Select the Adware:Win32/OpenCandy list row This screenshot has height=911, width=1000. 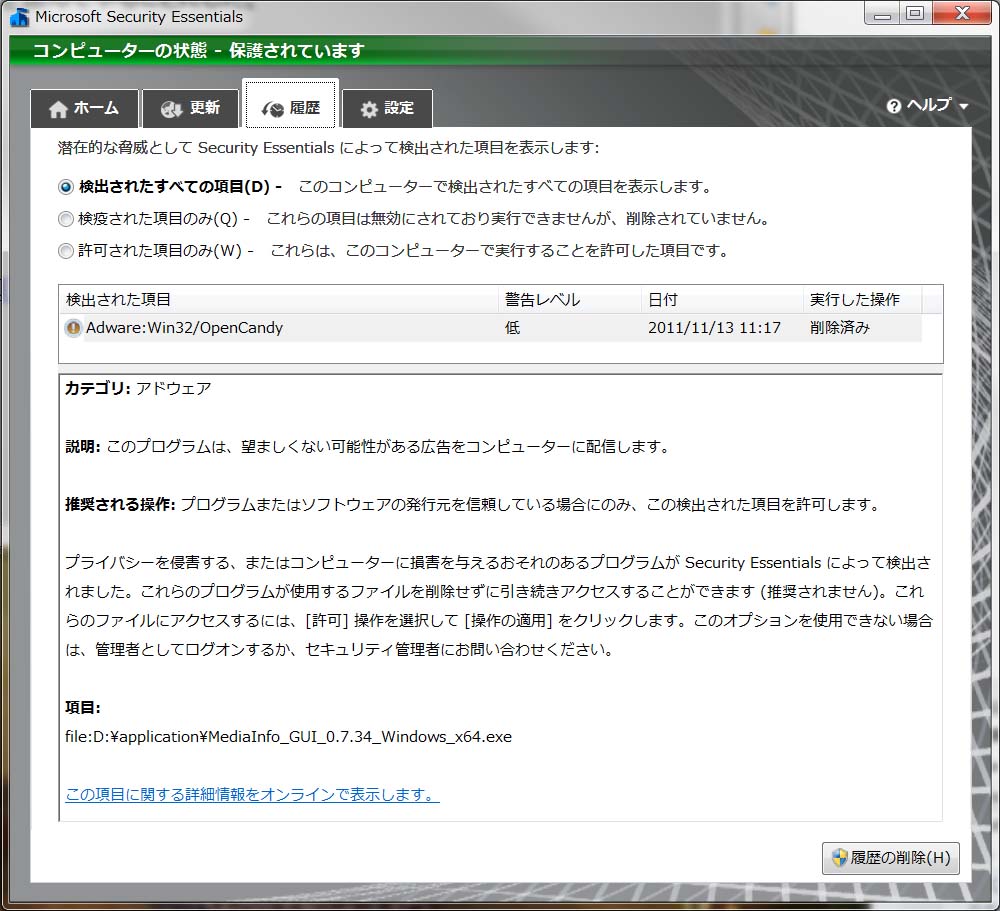[492, 328]
